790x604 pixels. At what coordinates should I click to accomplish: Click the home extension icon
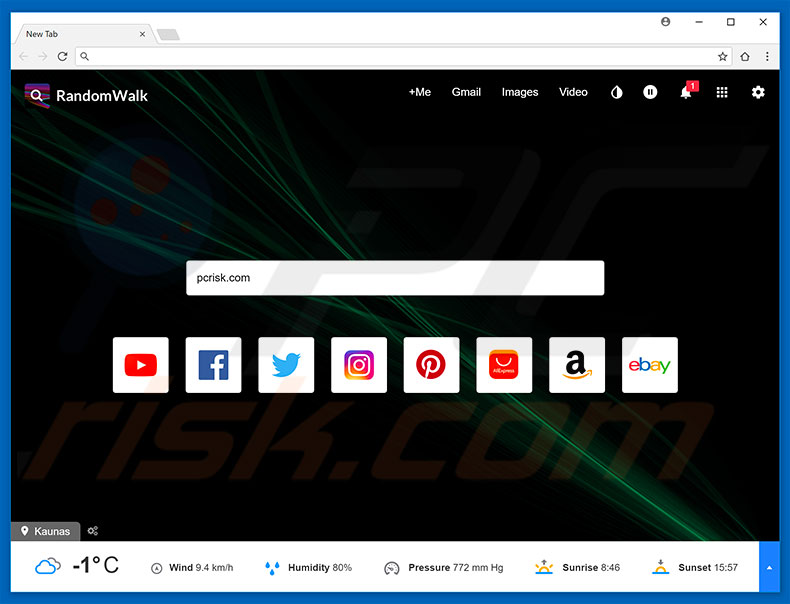pos(745,56)
